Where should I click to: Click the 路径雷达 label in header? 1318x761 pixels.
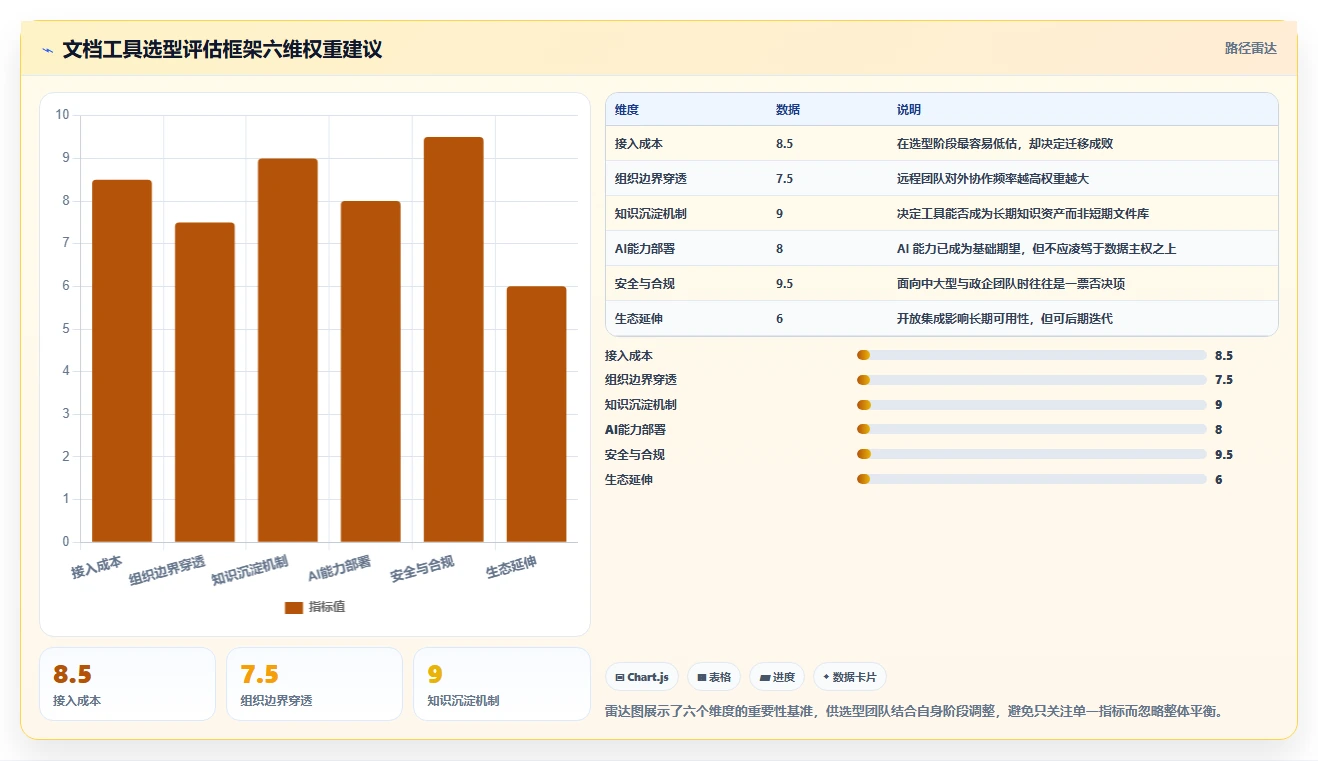click(1251, 48)
